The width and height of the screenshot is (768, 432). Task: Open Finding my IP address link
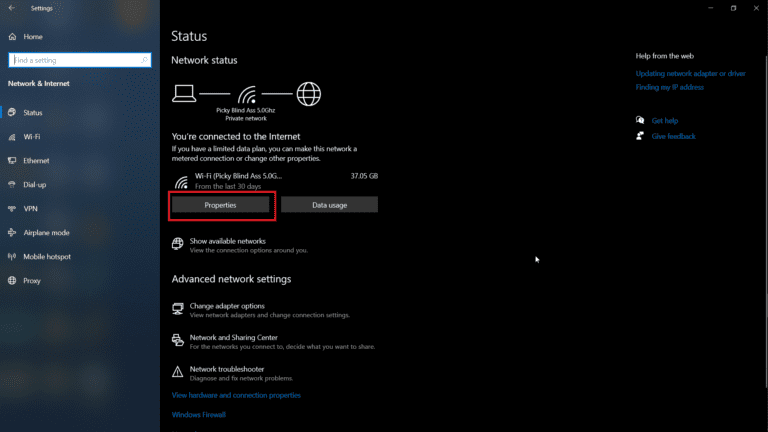click(670, 87)
